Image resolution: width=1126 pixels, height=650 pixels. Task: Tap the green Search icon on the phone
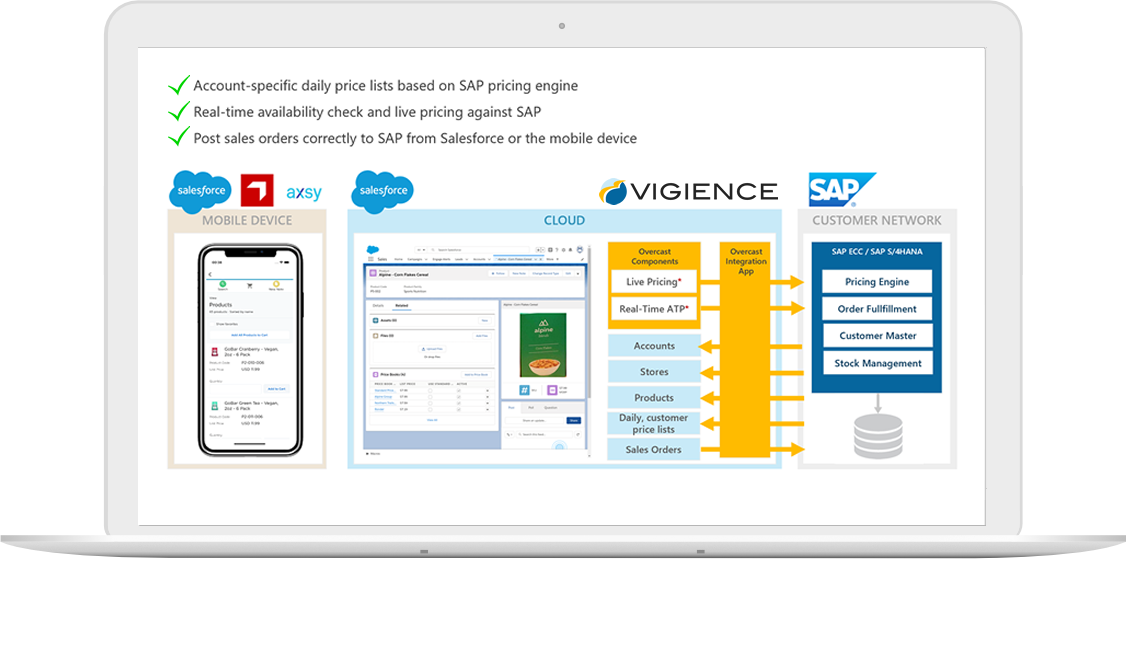223,284
